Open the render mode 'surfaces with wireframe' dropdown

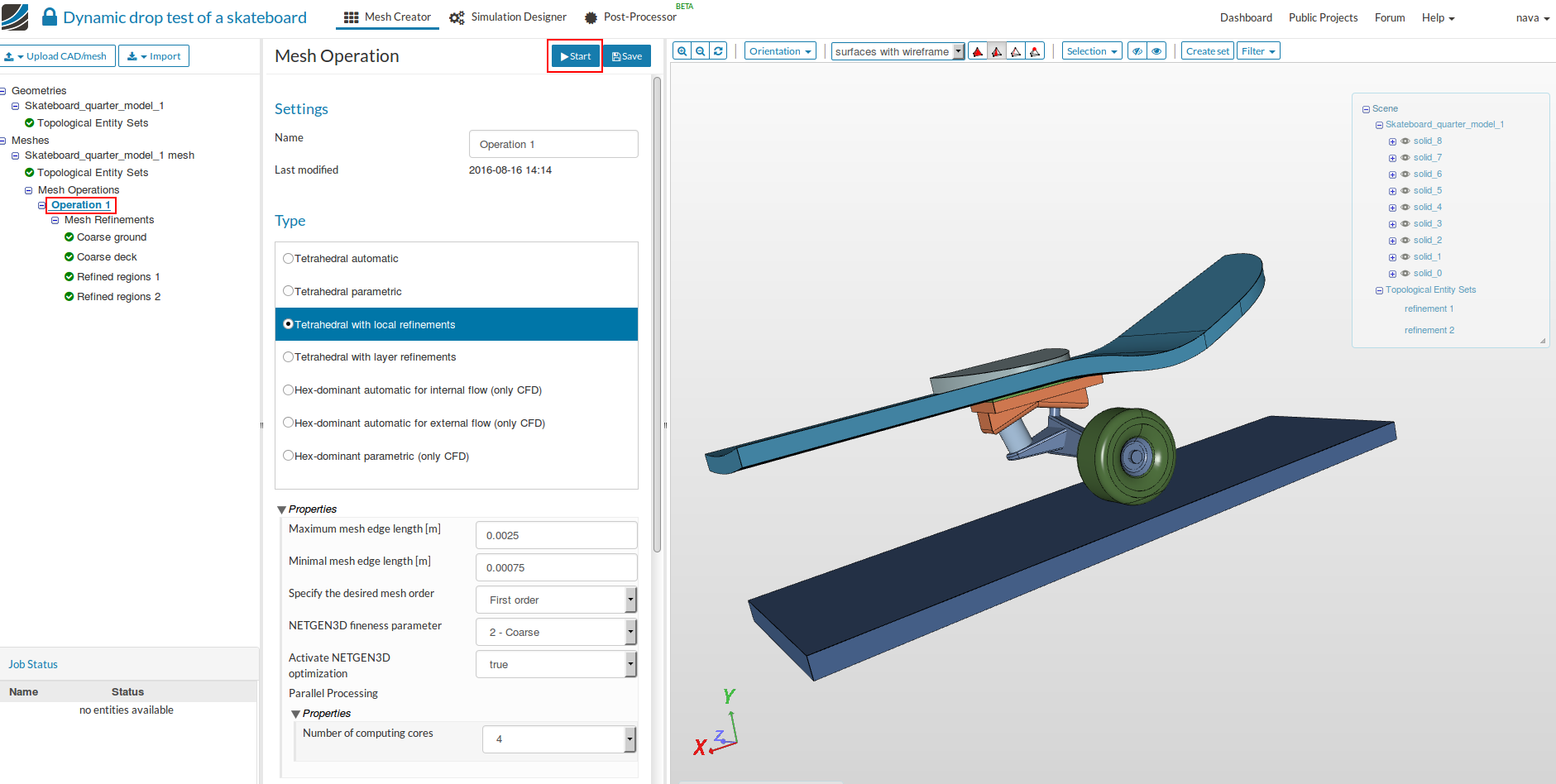point(898,51)
